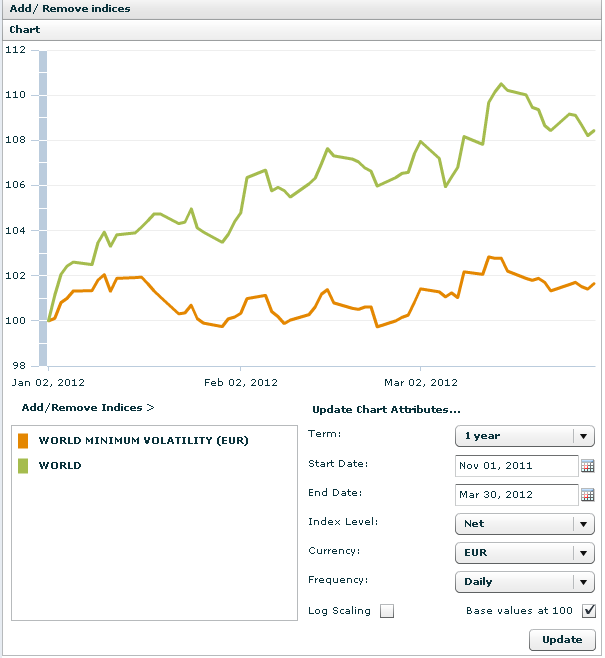Click the End Date input field
This screenshot has height=658, width=605.
point(515,495)
